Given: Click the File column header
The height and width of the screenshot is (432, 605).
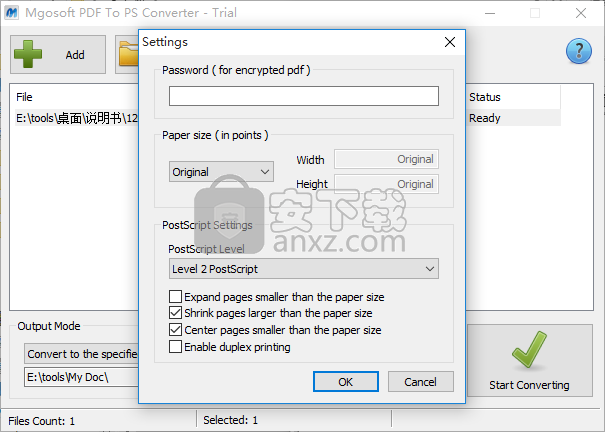Looking at the screenshot, I should click(24, 97).
